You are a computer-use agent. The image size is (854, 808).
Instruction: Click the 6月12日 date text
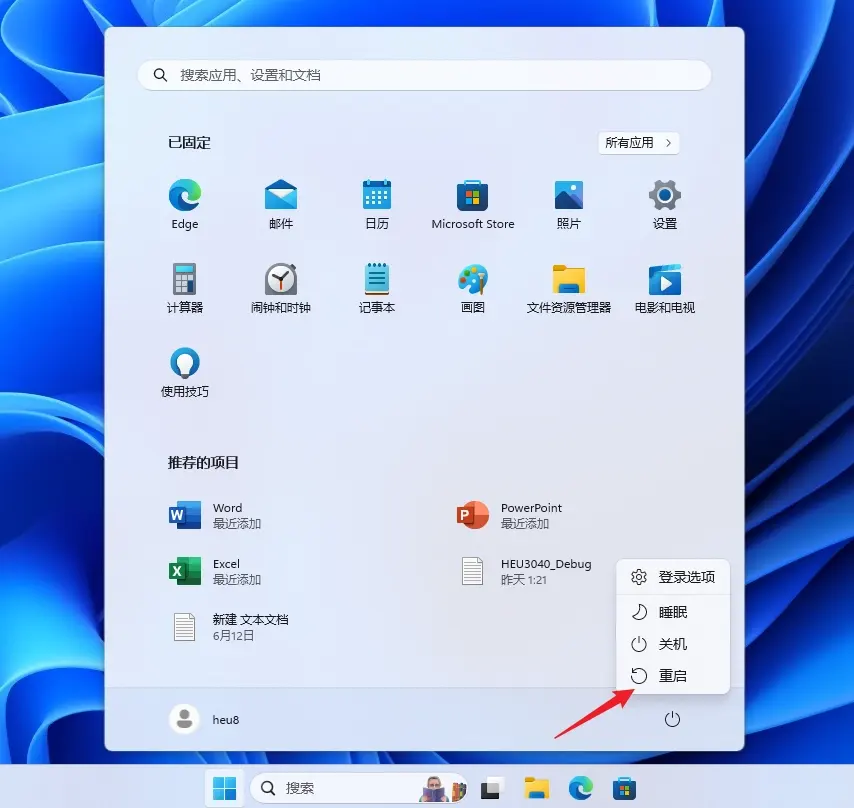[x=233, y=636]
